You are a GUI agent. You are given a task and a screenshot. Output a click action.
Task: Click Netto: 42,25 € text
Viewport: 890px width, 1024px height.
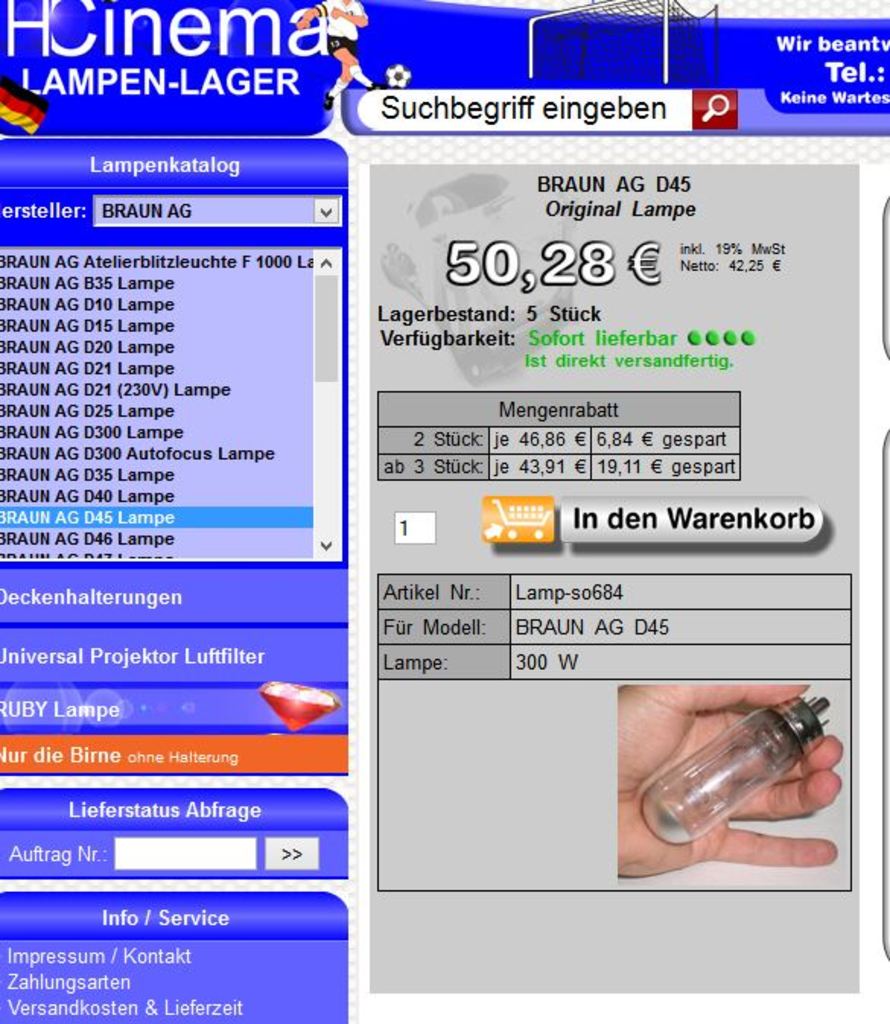pyautogui.click(x=730, y=266)
